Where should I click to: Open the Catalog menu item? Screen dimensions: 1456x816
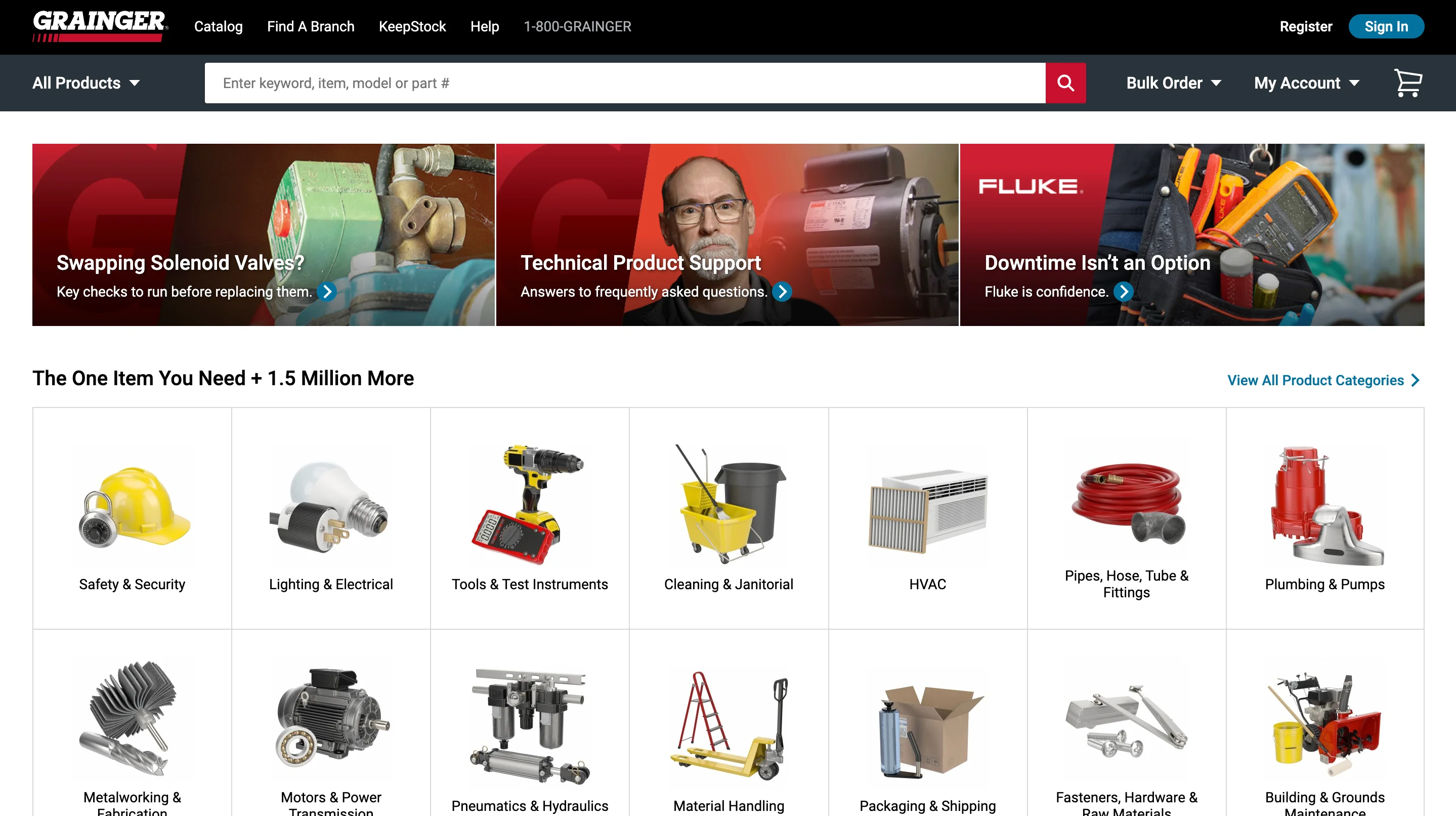click(x=218, y=27)
